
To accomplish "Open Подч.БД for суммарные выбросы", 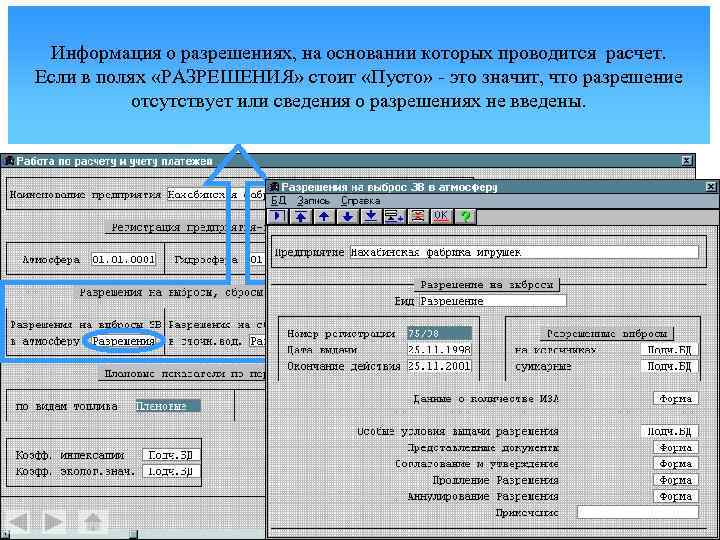I will tap(669, 366).
